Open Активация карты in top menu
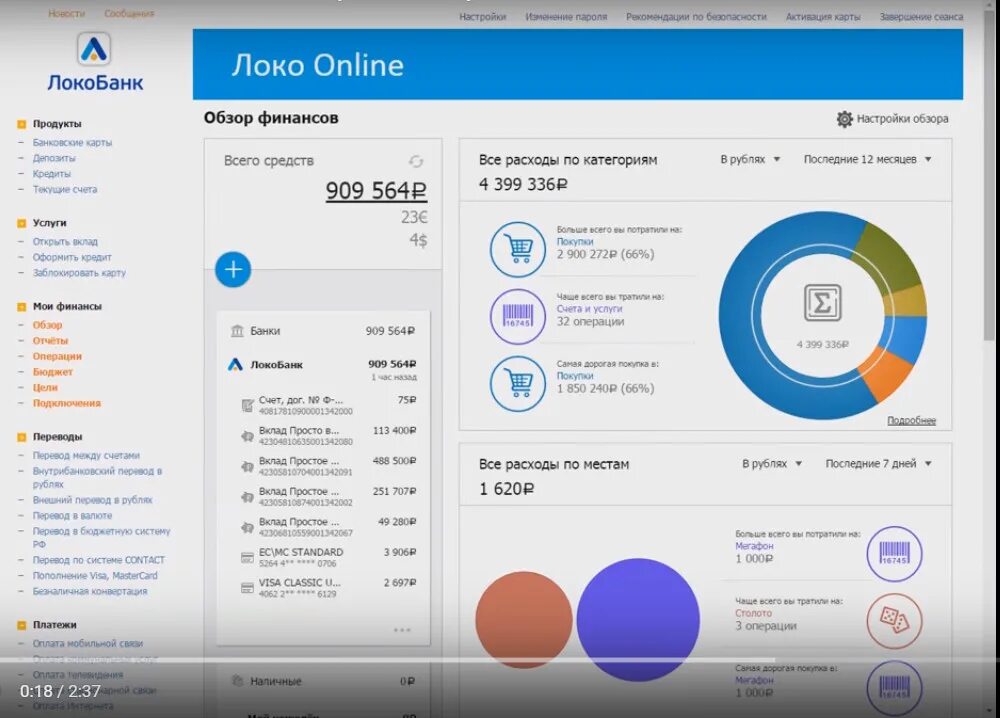1000x718 pixels. 823,17
